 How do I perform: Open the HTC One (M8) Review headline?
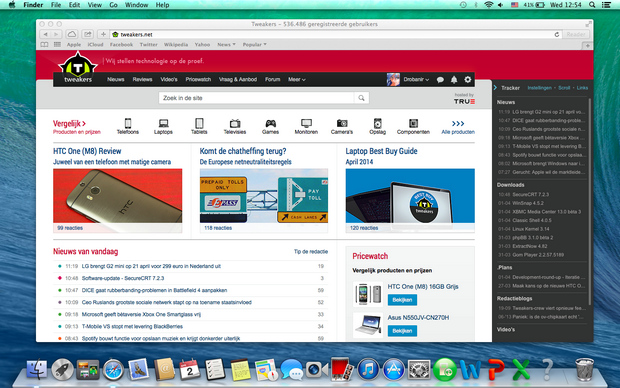(x=87, y=151)
